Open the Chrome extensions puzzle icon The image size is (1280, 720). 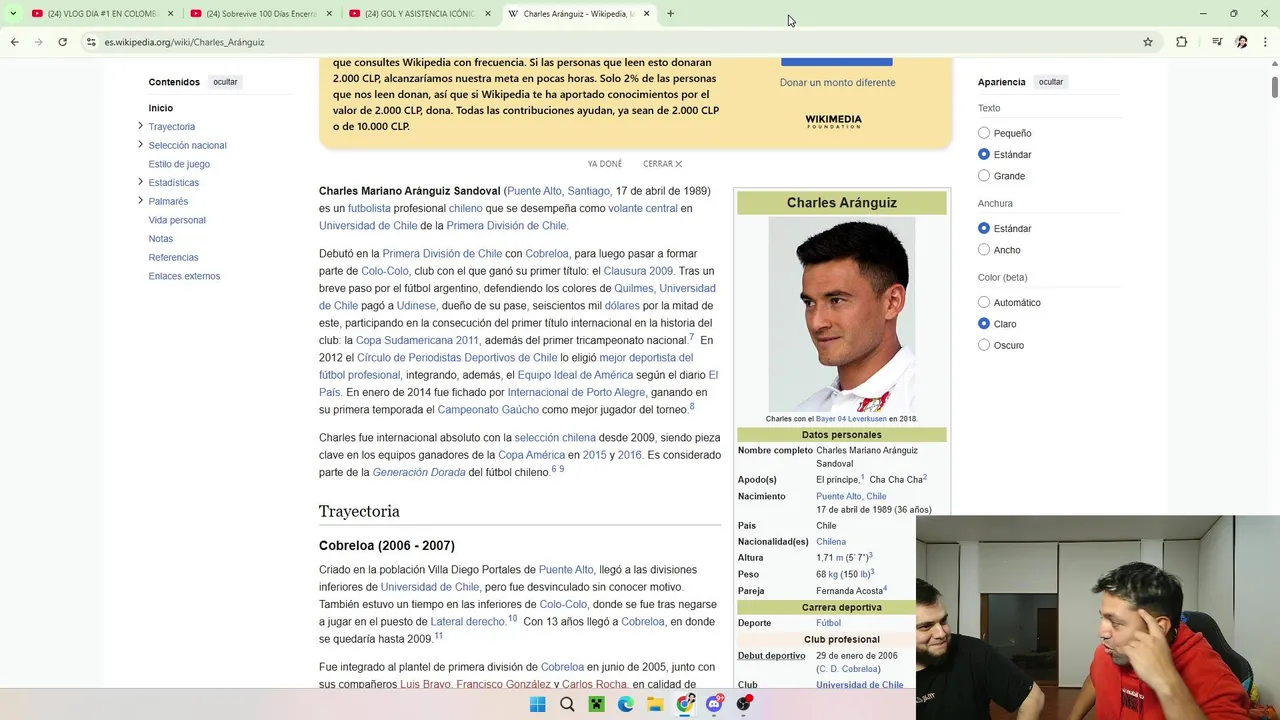(1182, 42)
